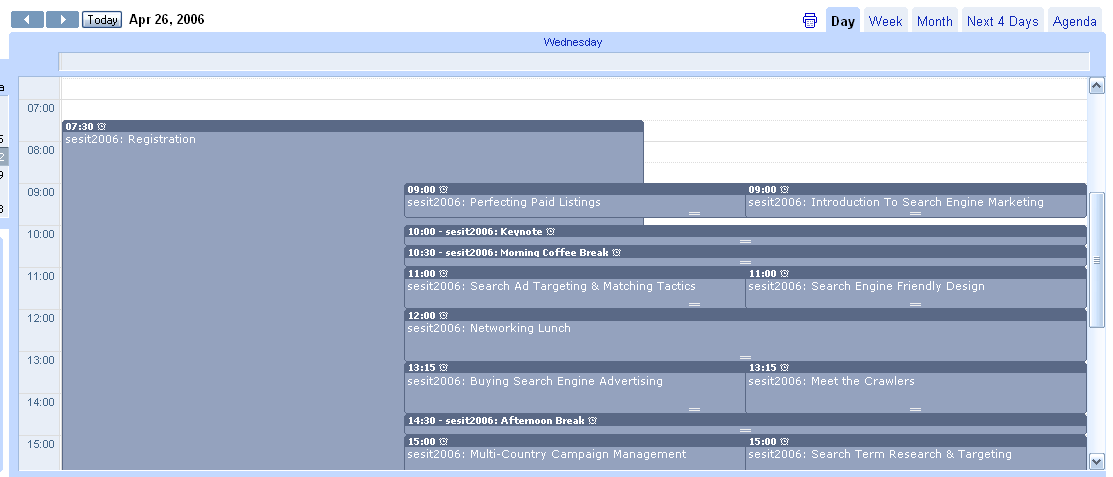Click reminder bell on Introduction To Search Engine Marketing

(784, 190)
